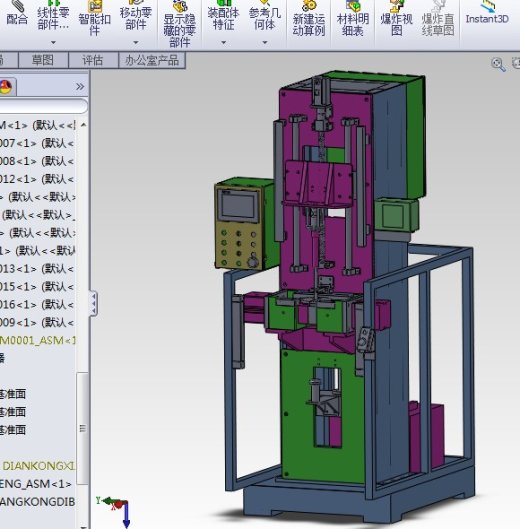Select the 智能扣件 Smart Fasteners tool
520x529 pixels.
pyautogui.click(x=94, y=19)
